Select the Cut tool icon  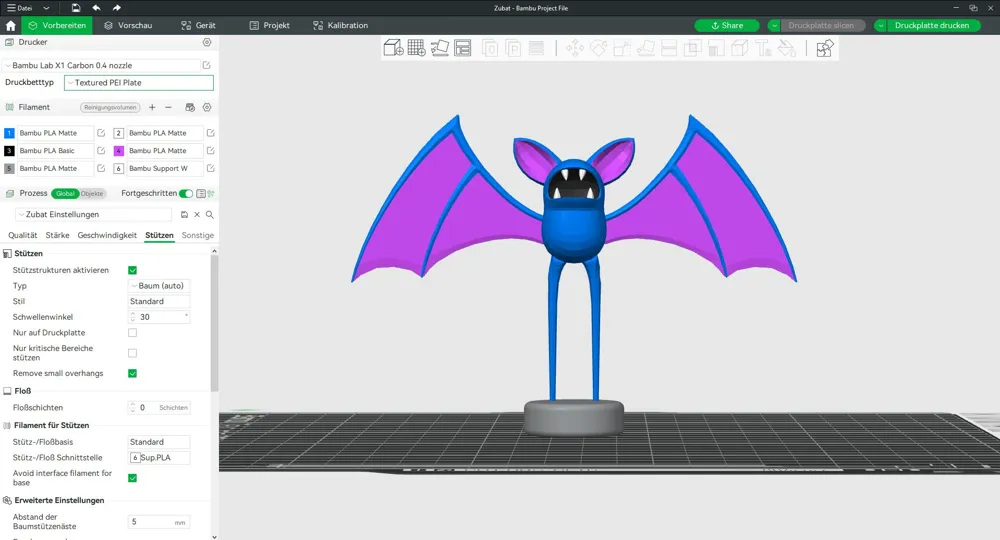(669, 48)
